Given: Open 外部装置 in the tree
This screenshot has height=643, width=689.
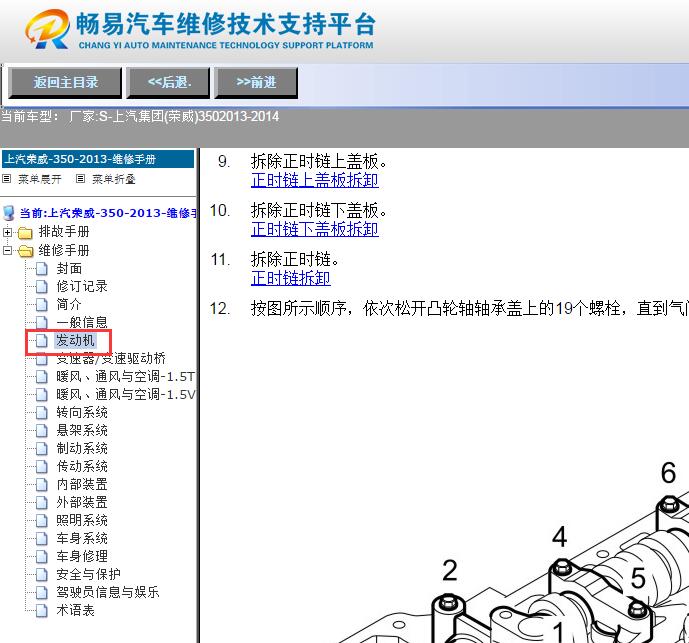Looking at the screenshot, I should pos(82,502).
